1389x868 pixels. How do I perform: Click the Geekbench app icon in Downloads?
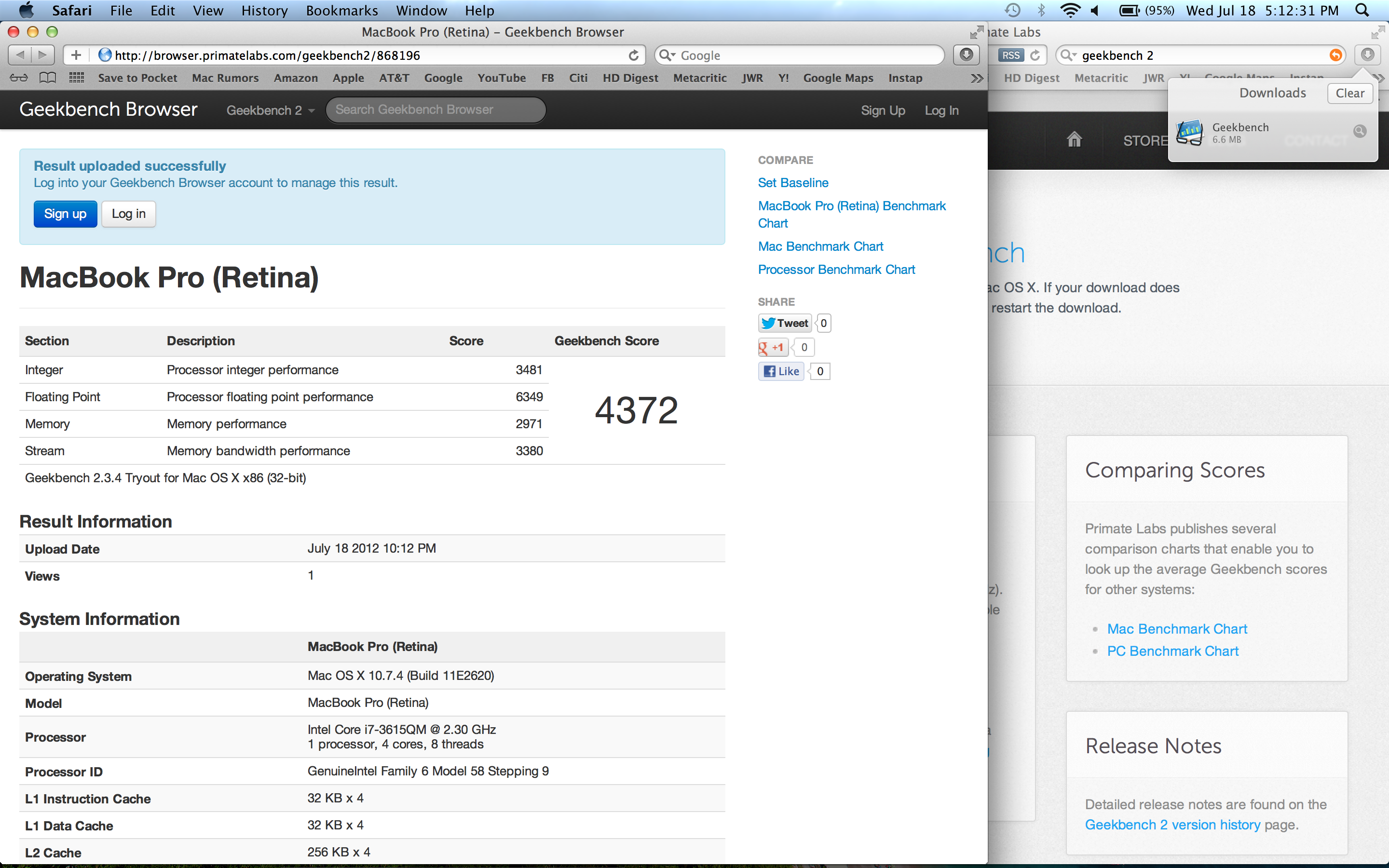click(1190, 132)
